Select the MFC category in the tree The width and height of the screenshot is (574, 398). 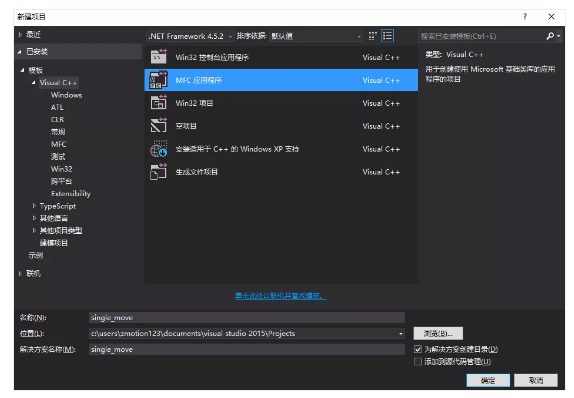click(59, 144)
